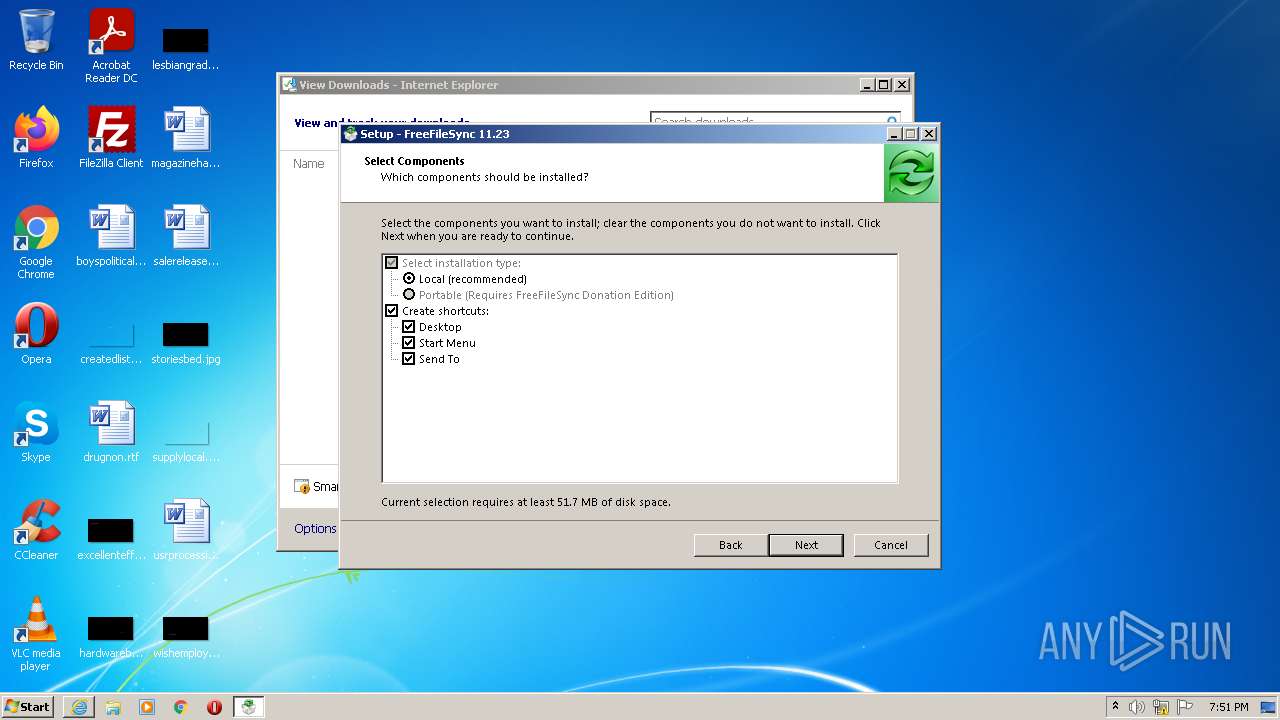Image resolution: width=1280 pixels, height=720 pixels.
Task: Open the Windows Start menu
Action: (28, 707)
